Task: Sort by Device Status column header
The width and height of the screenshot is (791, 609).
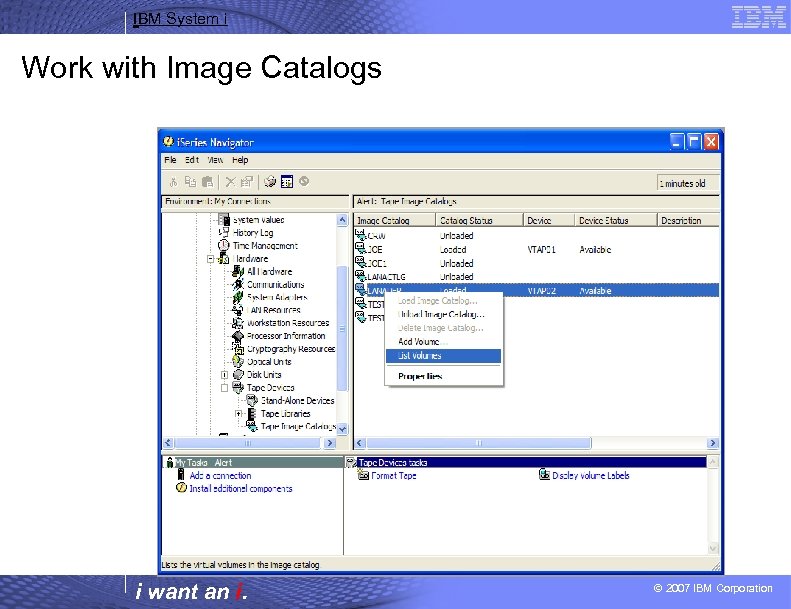Action: [x=616, y=220]
